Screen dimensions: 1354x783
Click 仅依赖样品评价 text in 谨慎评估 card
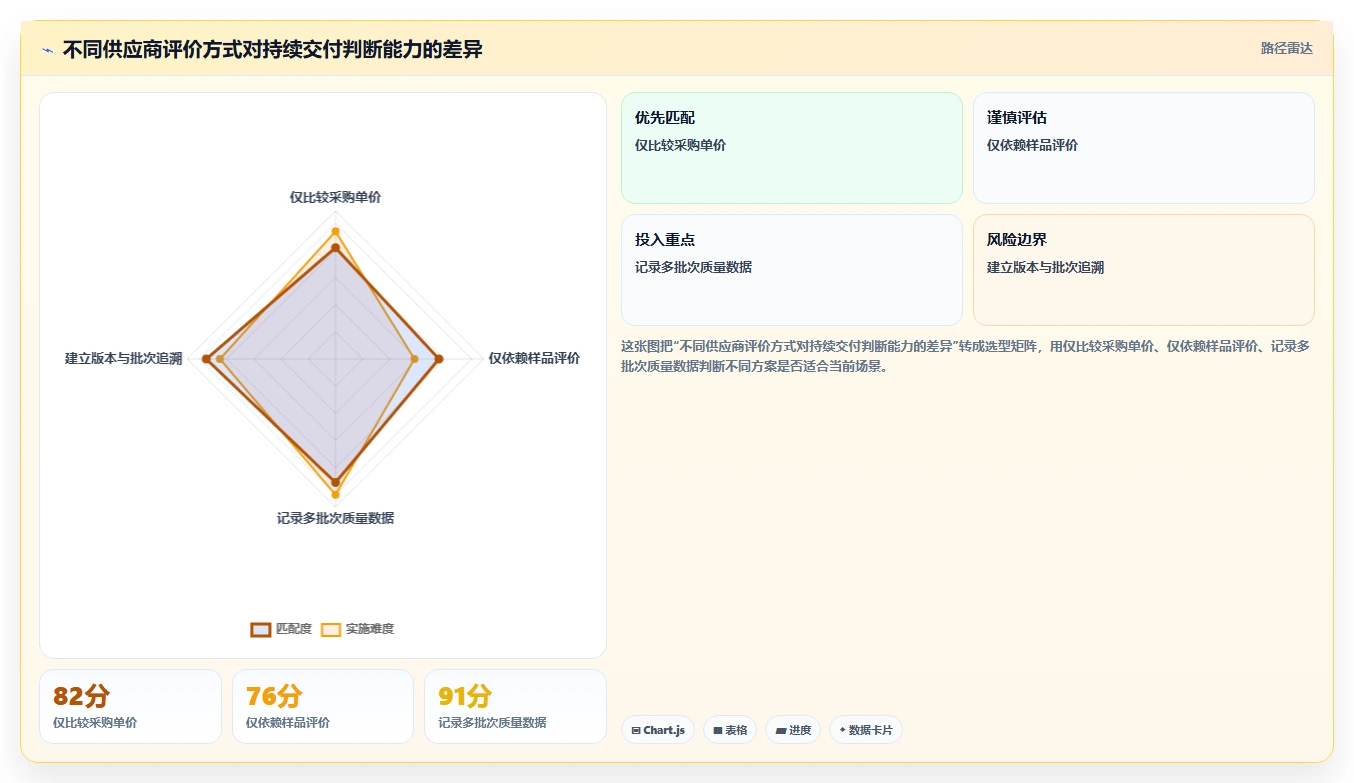(1032, 145)
